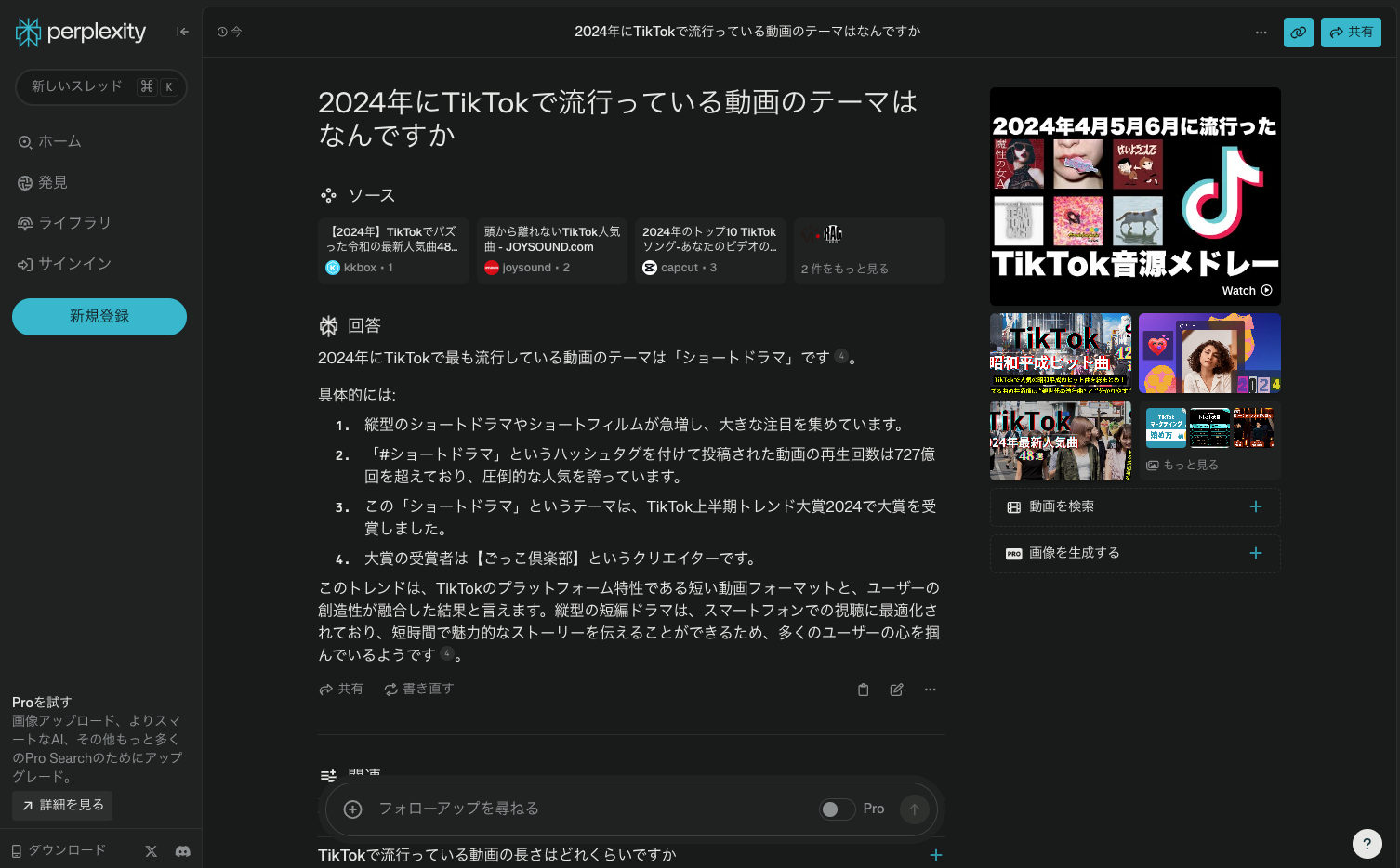This screenshot has height=868, width=1400.
Task: Copy the thread link with the chain icon
Action: pyautogui.click(x=1299, y=33)
